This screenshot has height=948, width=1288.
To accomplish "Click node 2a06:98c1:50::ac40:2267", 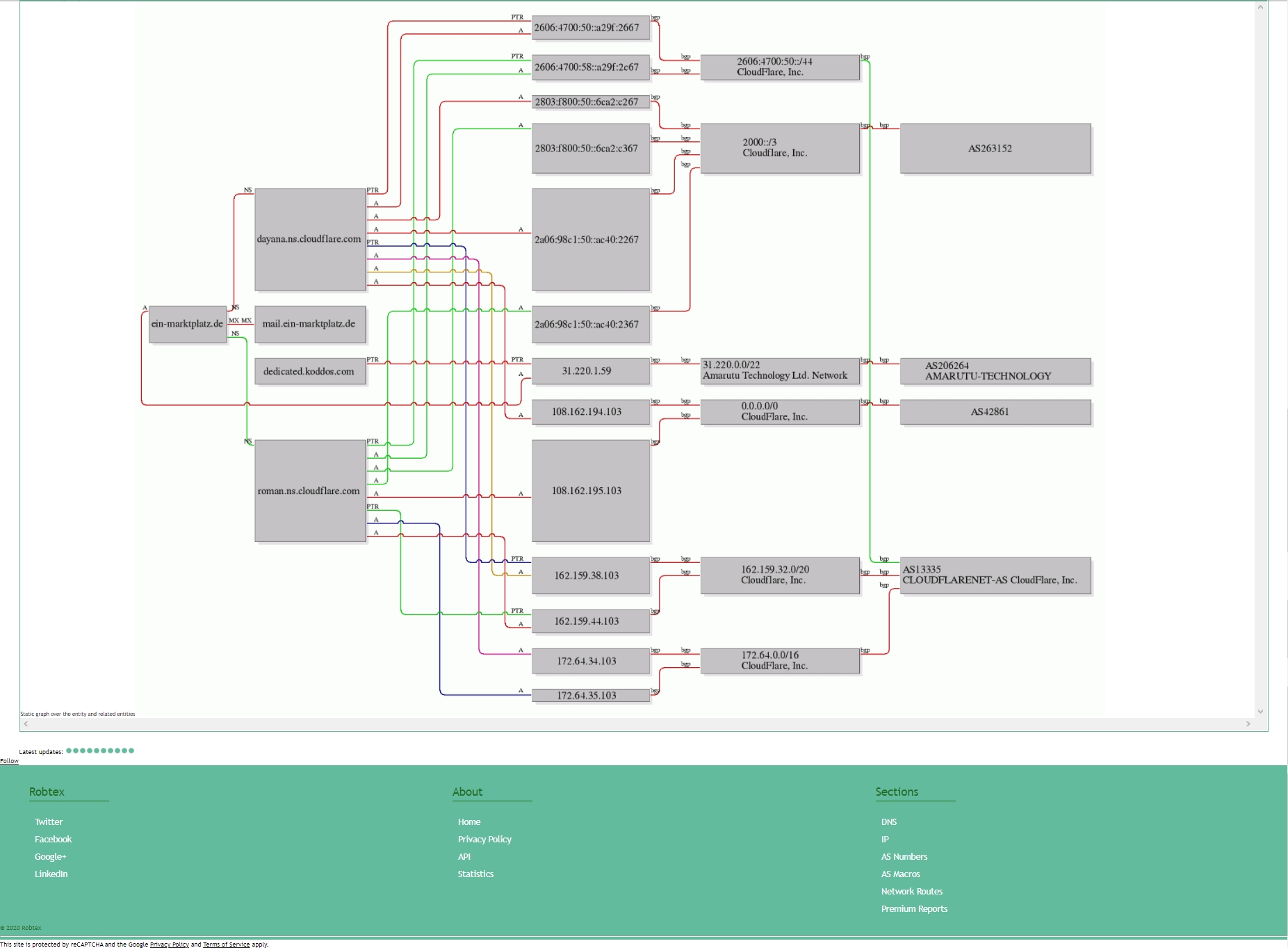I will click(x=590, y=239).
